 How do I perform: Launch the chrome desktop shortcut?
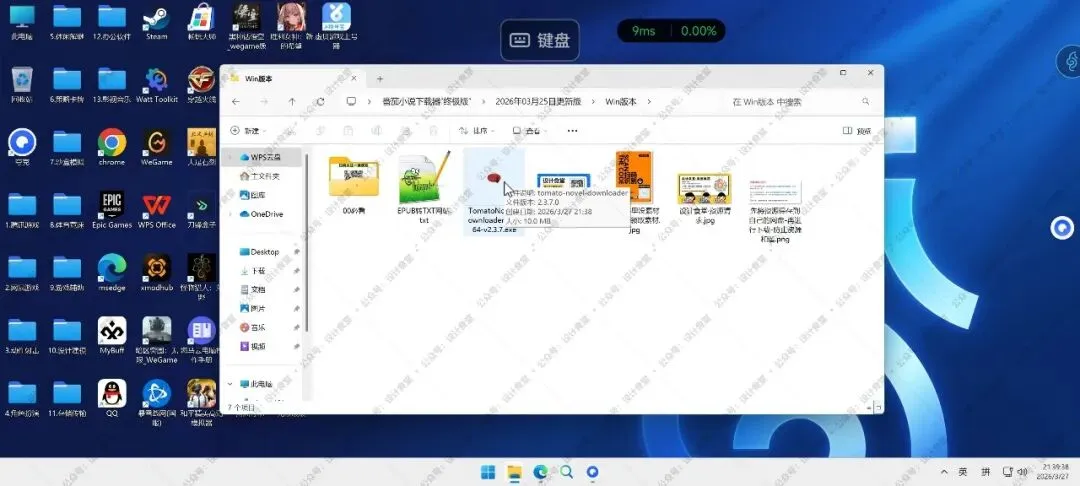(112, 147)
